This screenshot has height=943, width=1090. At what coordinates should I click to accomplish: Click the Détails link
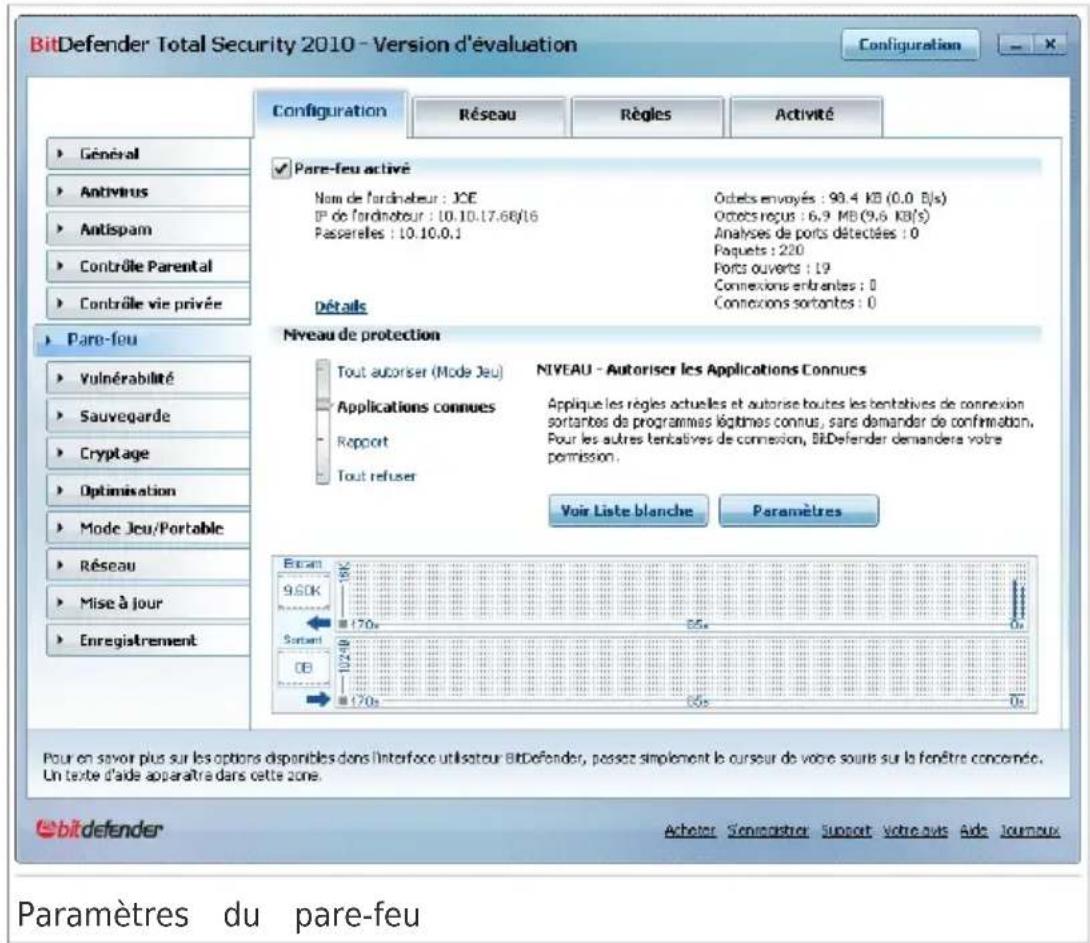(341, 306)
